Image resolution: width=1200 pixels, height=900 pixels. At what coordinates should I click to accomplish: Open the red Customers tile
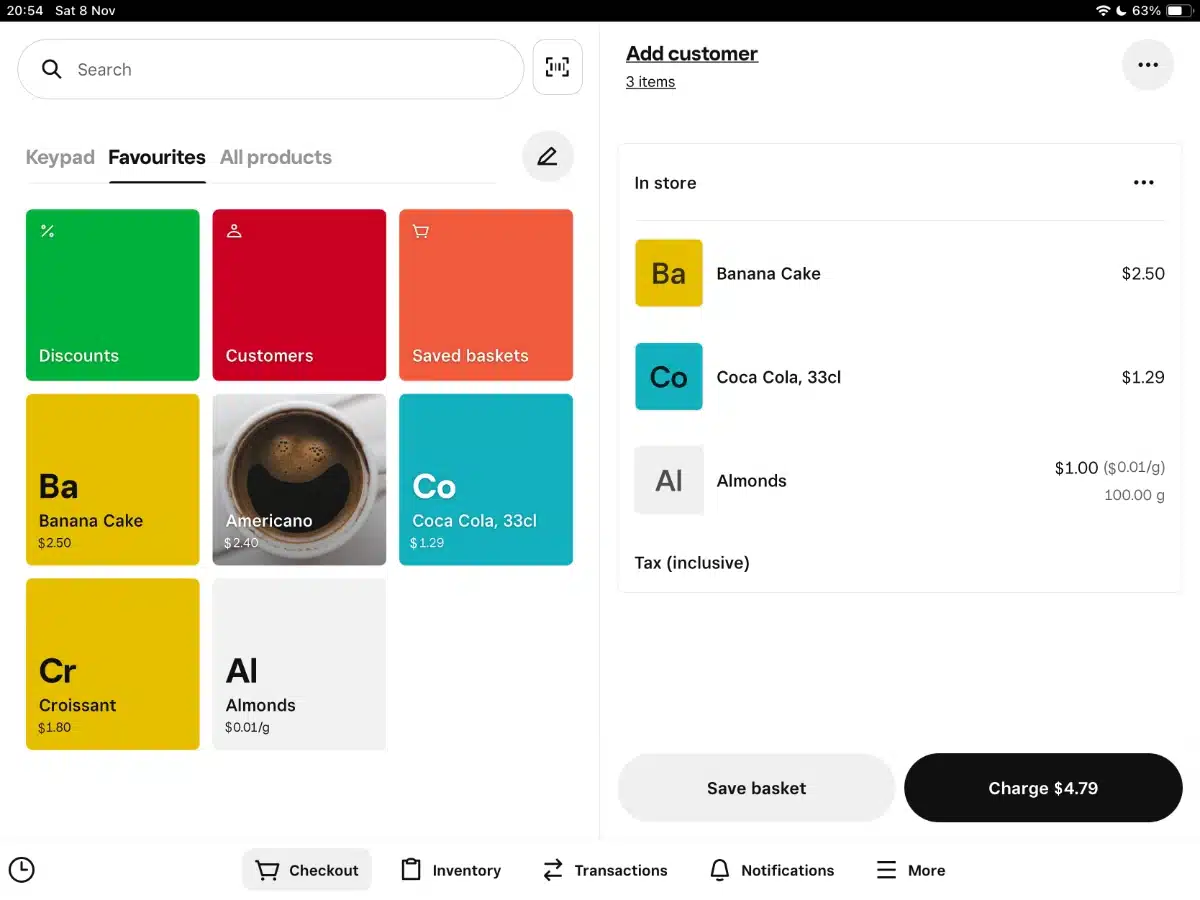click(299, 295)
